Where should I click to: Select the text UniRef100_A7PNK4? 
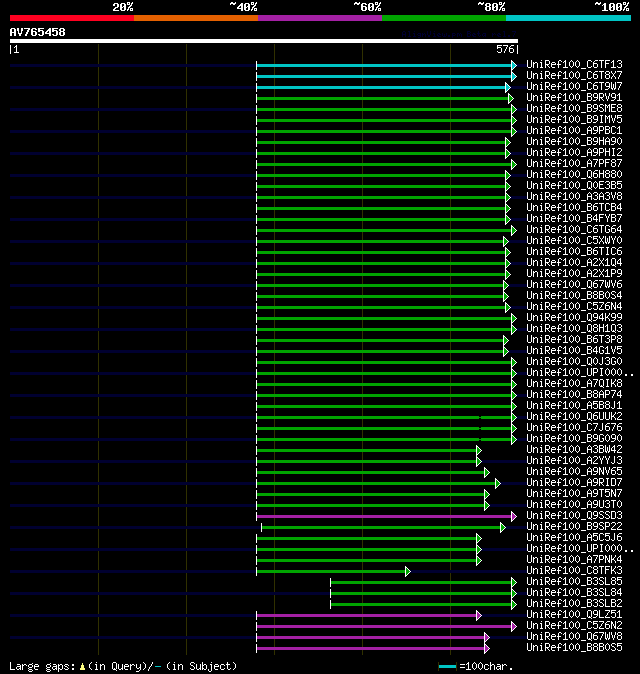[x=574, y=560]
